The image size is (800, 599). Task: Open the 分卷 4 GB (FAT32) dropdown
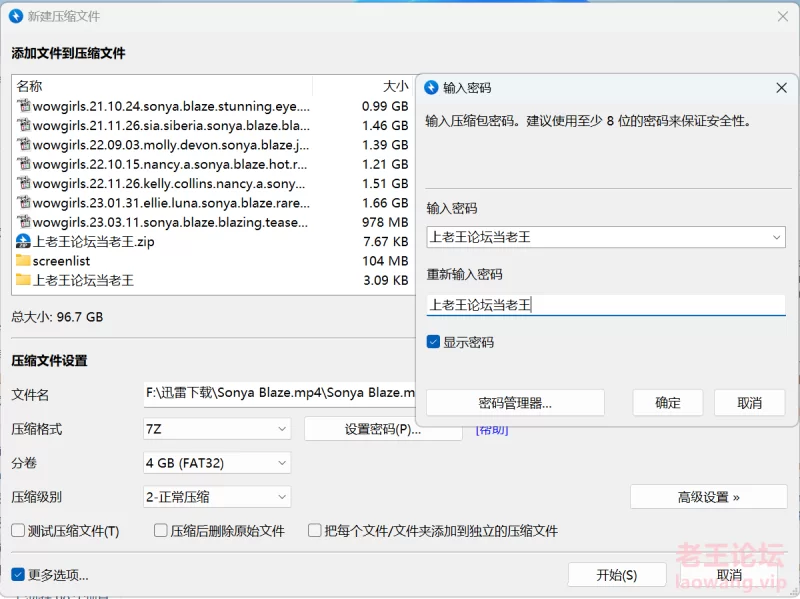[x=217, y=463]
